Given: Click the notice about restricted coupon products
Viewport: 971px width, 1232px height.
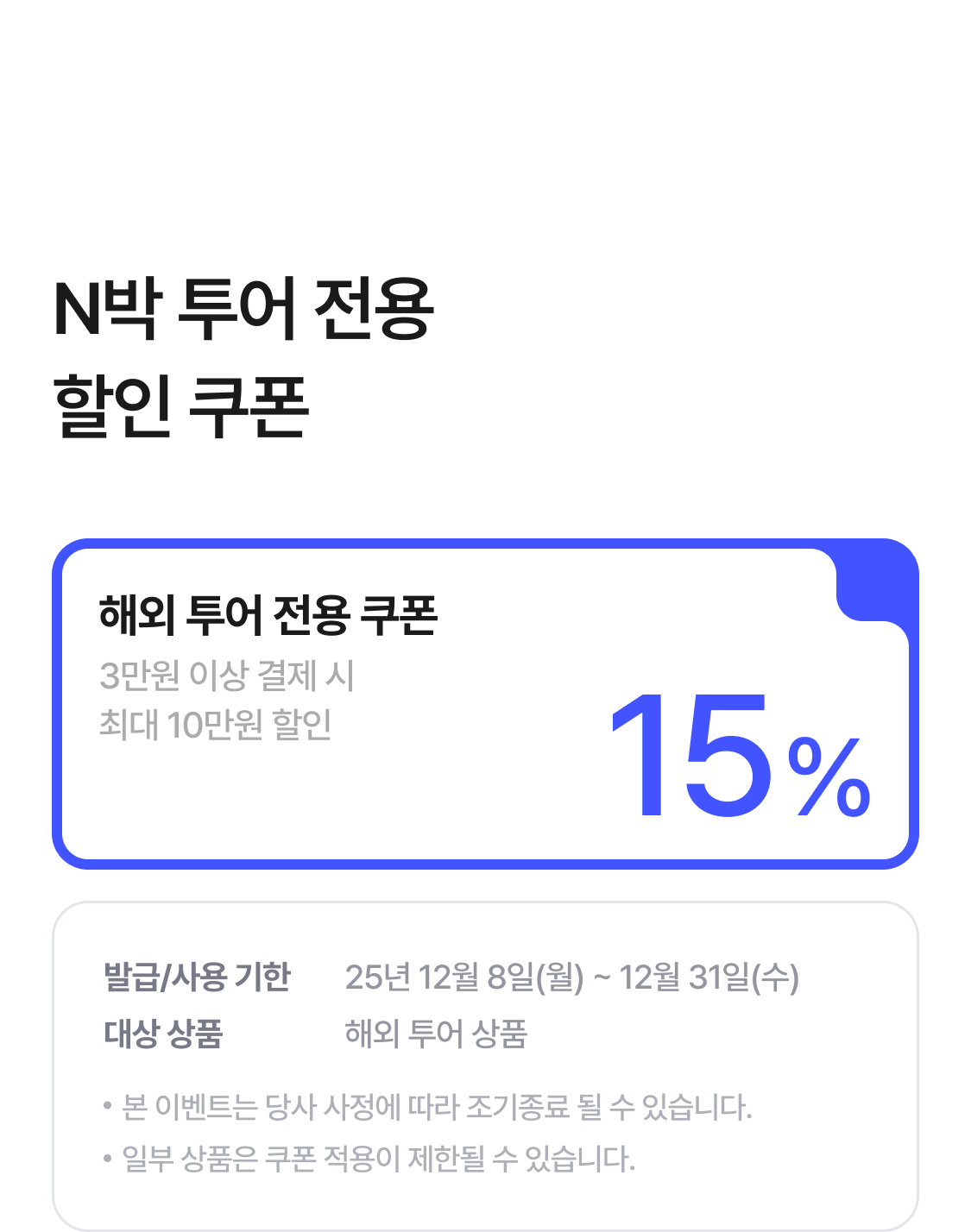Looking at the screenshot, I should [378, 1158].
